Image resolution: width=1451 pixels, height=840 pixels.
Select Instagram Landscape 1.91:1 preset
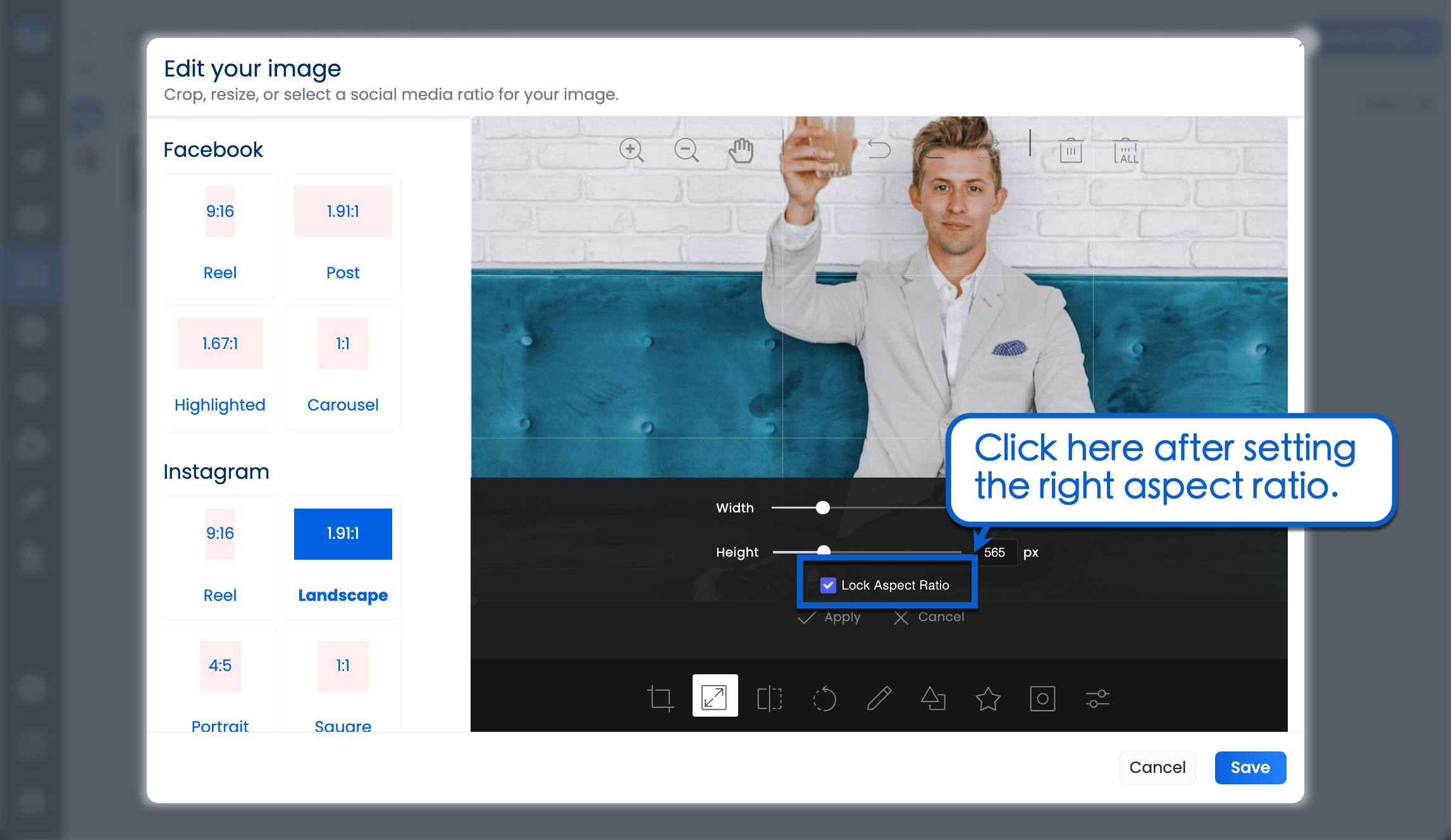pyautogui.click(x=342, y=557)
